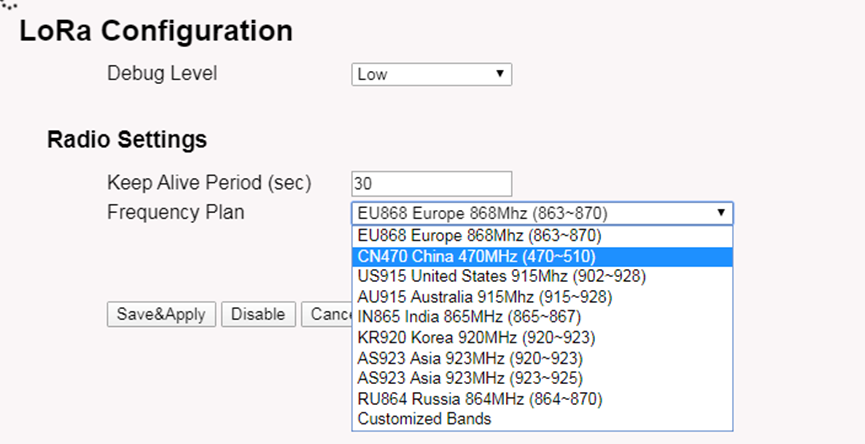This screenshot has width=865, height=444.
Task: Choose CN470 China 470MHz frequency plan
Action: pyautogui.click(x=542, y=257)
